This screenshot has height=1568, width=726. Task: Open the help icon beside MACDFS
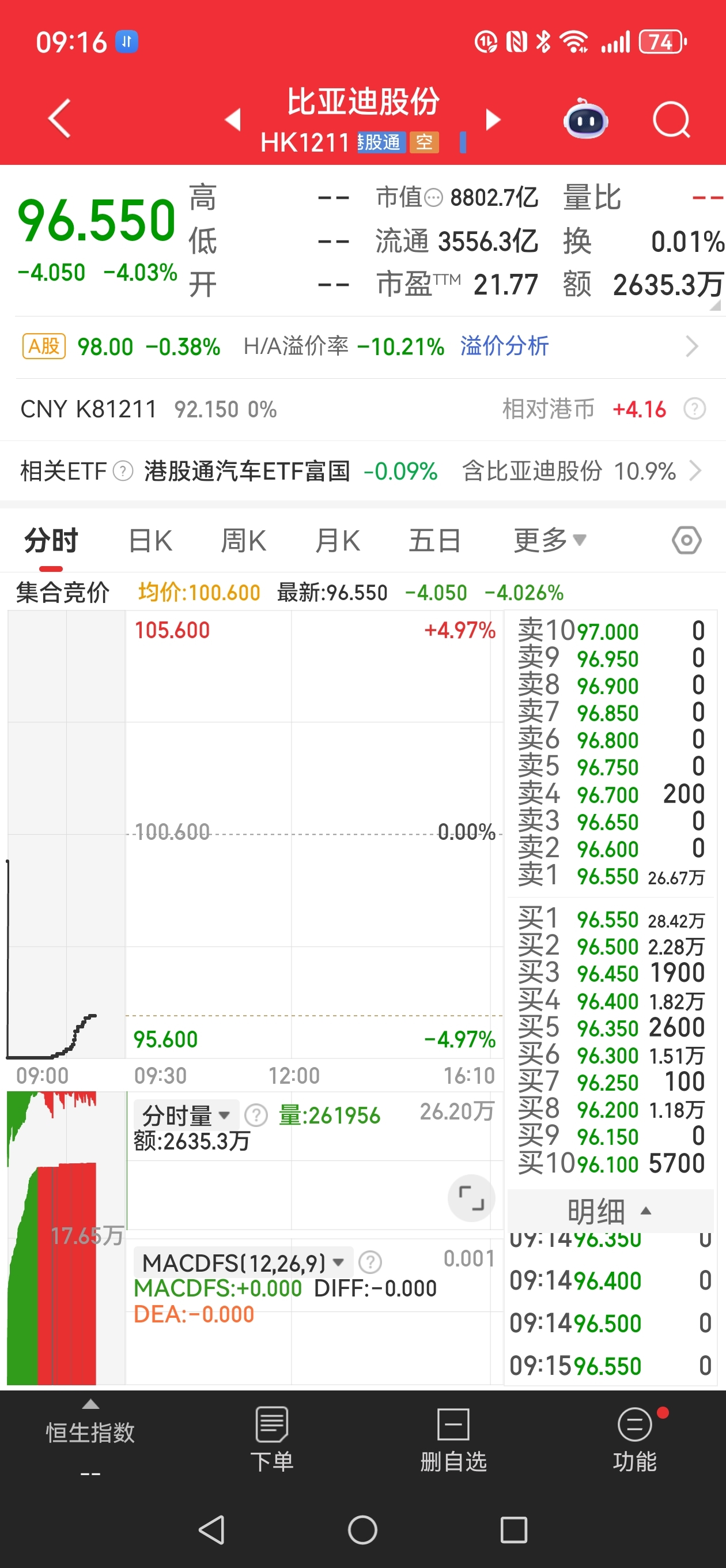tap(370, 1262)
